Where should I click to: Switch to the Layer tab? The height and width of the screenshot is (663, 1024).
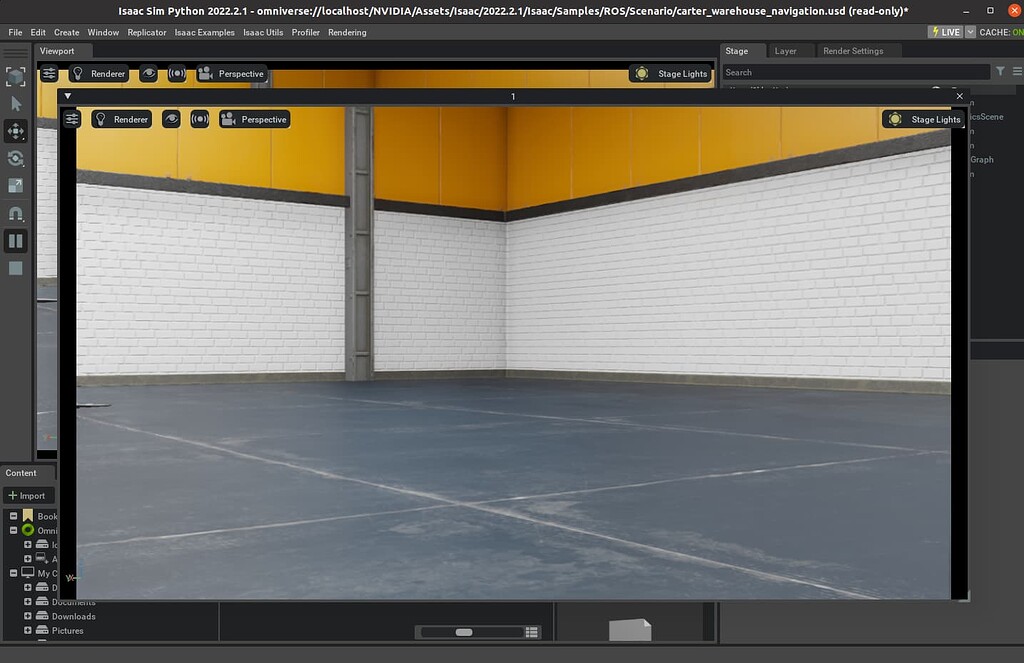pyautogui.click(x=789, y=50)
